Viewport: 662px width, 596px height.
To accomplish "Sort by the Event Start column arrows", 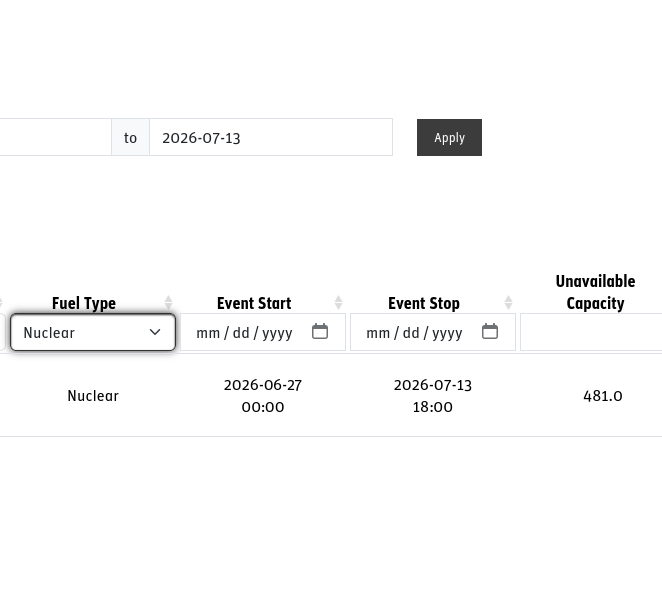I will point(338,303).
